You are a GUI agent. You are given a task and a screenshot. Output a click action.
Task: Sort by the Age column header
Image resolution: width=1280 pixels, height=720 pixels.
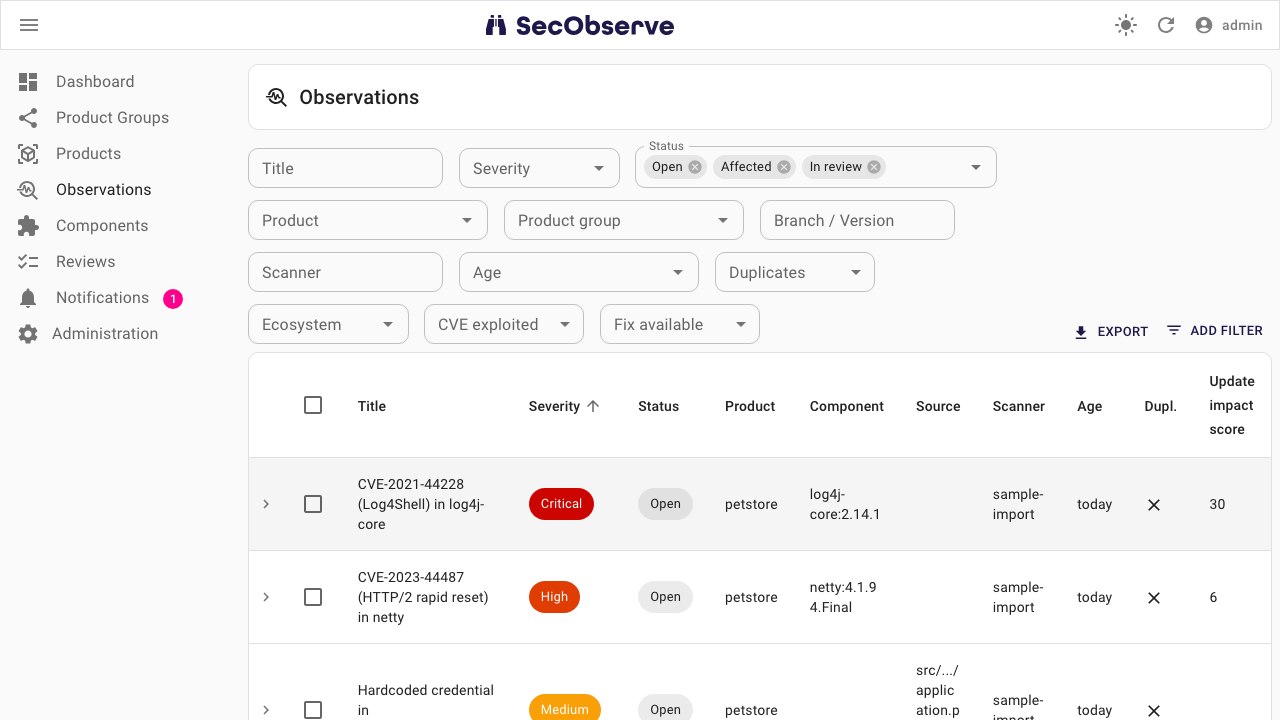click(1090, 406)
